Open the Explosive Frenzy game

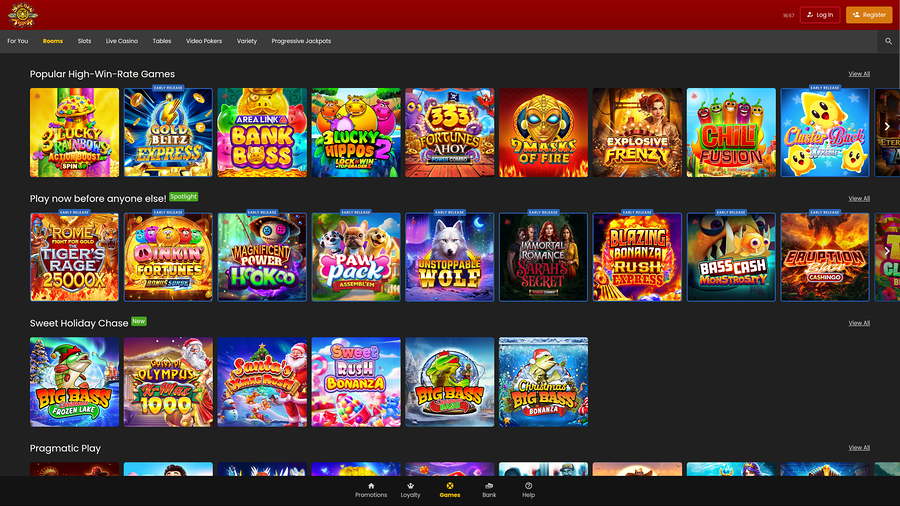tap(637, 133)
